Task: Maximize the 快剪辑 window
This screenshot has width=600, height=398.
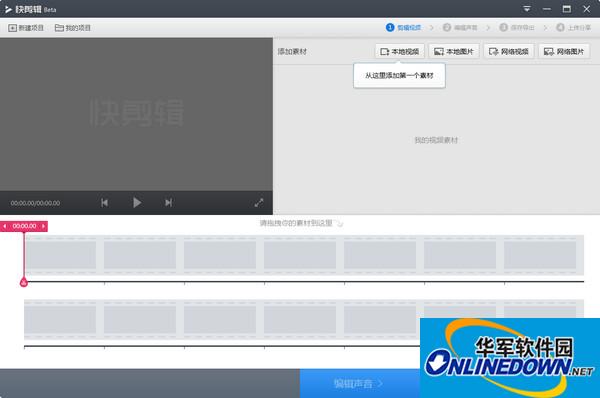Action: [567, 9]
